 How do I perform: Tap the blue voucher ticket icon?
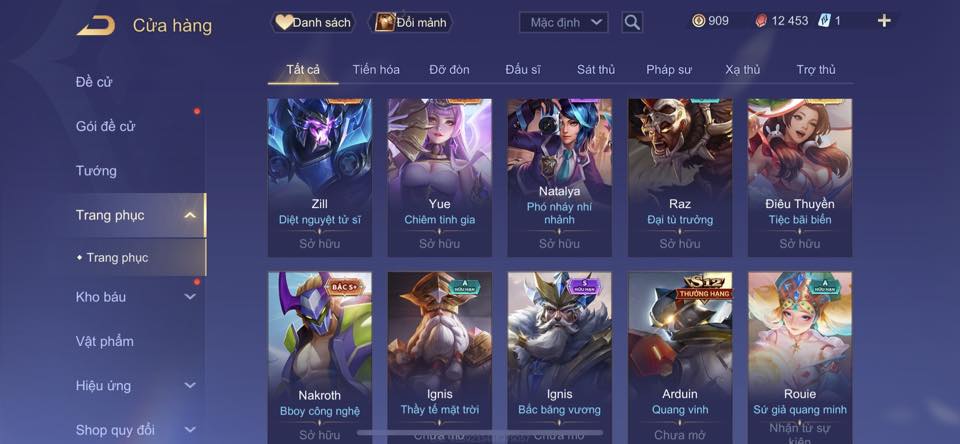point(823,21)
